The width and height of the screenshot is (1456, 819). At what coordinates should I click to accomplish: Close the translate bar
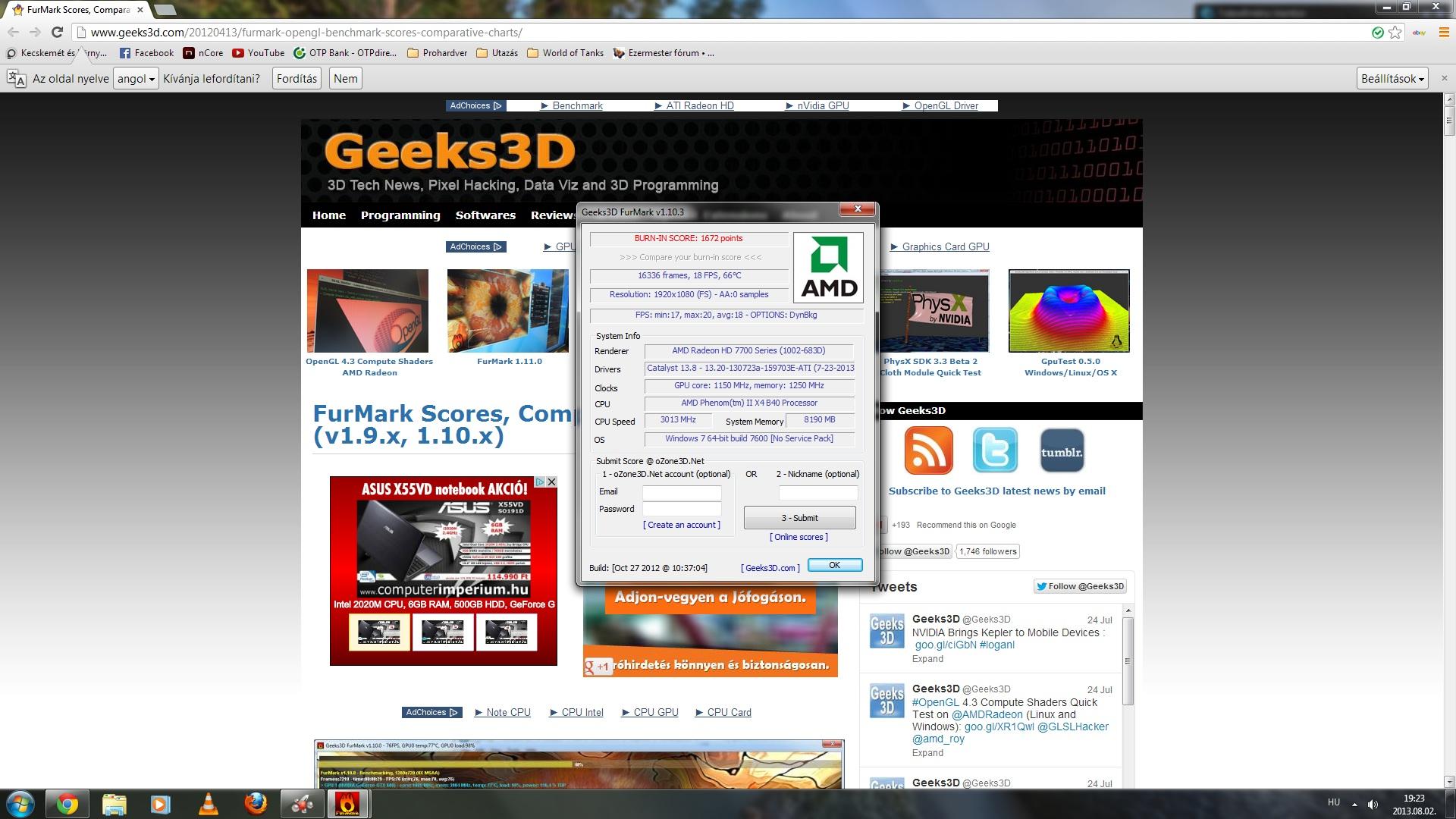(1444, 78)
